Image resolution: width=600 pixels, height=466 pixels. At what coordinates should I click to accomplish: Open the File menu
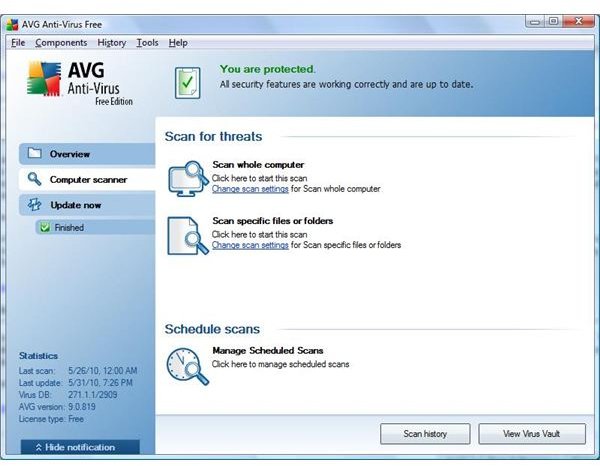point(18,42)
